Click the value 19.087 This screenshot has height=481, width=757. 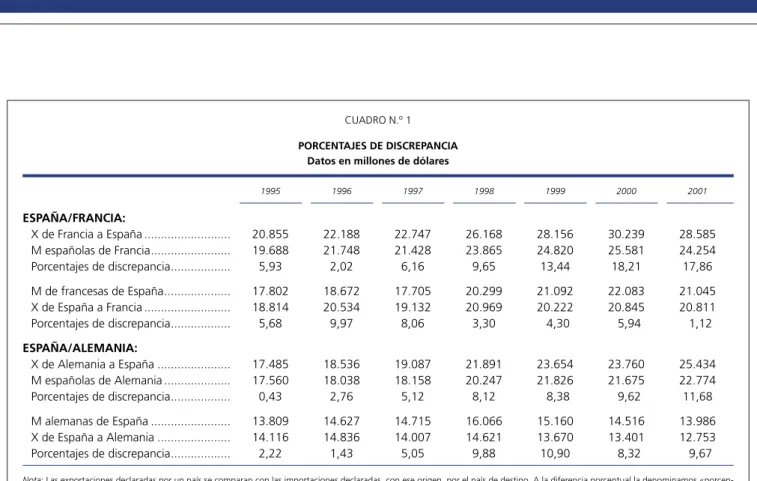coord(413,365)
